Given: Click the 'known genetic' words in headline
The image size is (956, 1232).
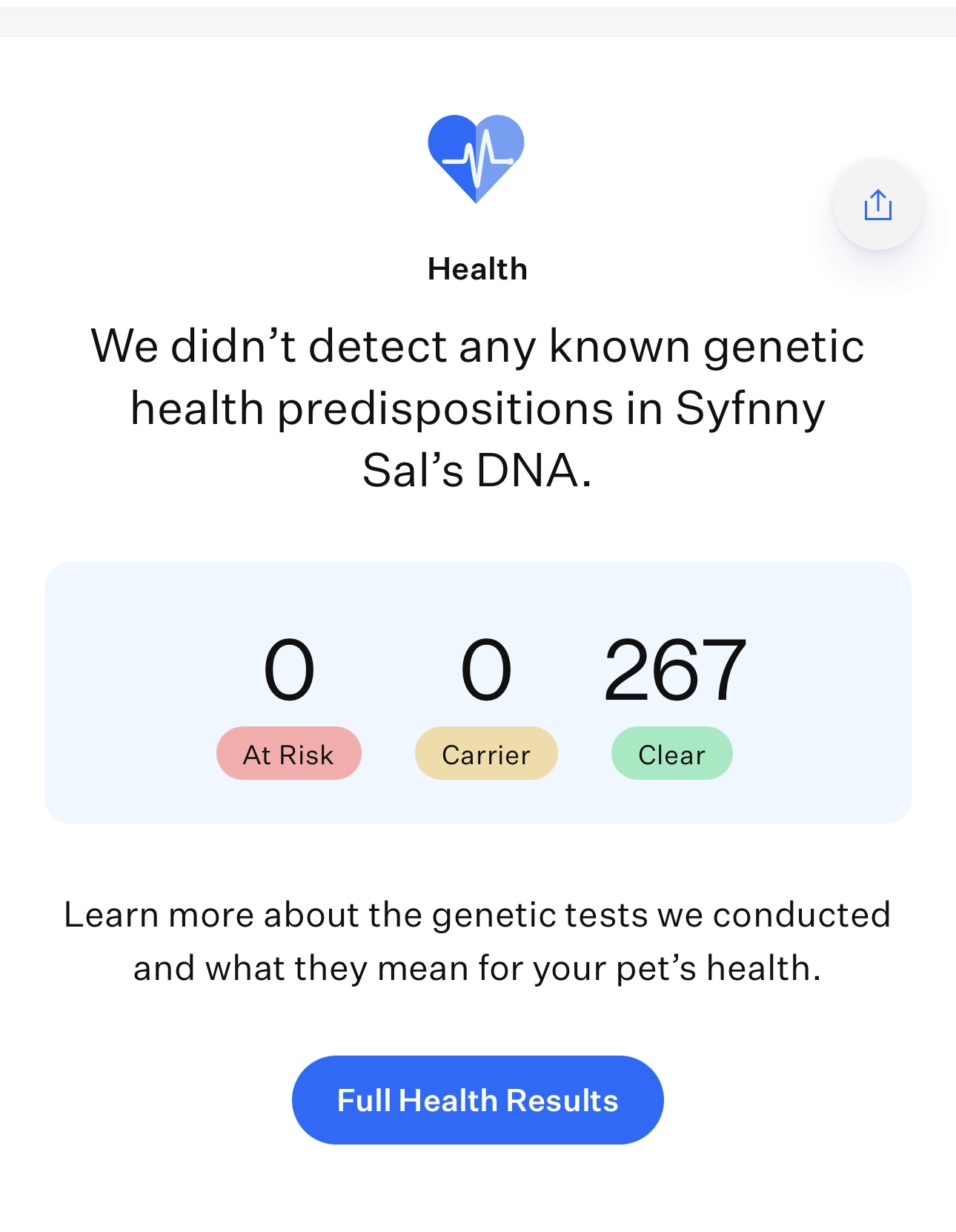Looking at the screenshot, I should point(706,346).
